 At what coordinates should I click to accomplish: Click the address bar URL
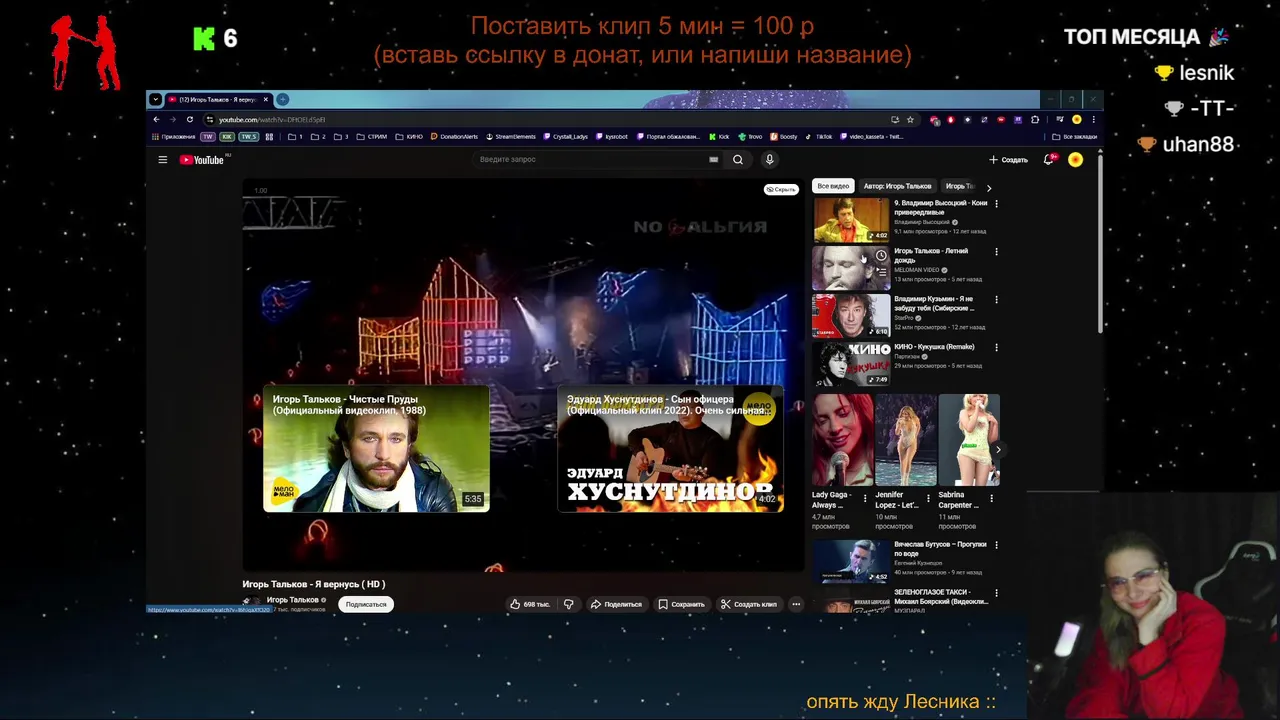[x=272, y=119]
